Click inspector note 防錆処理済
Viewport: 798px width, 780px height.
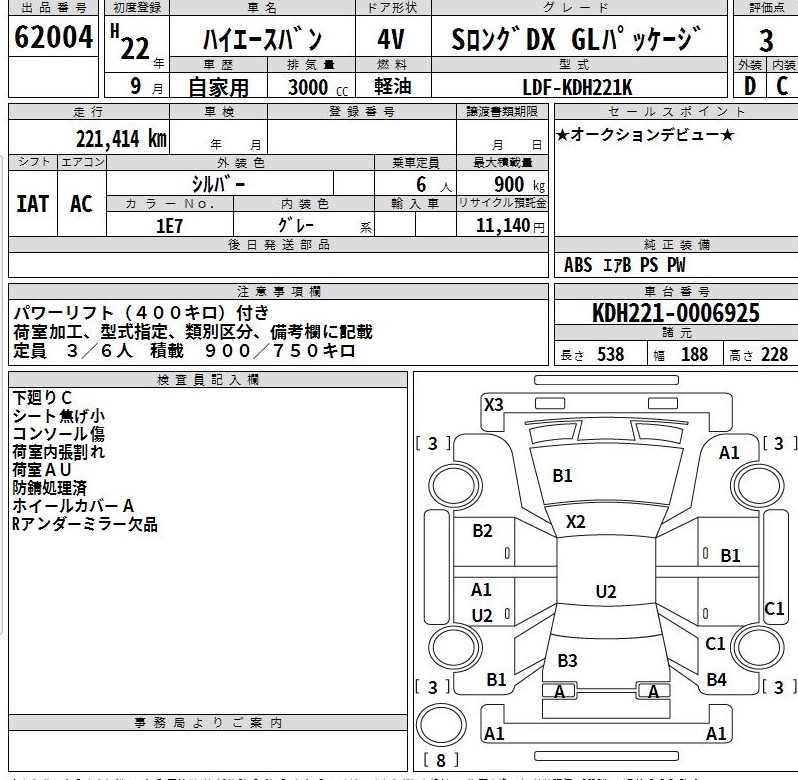[x=49, y=487]
